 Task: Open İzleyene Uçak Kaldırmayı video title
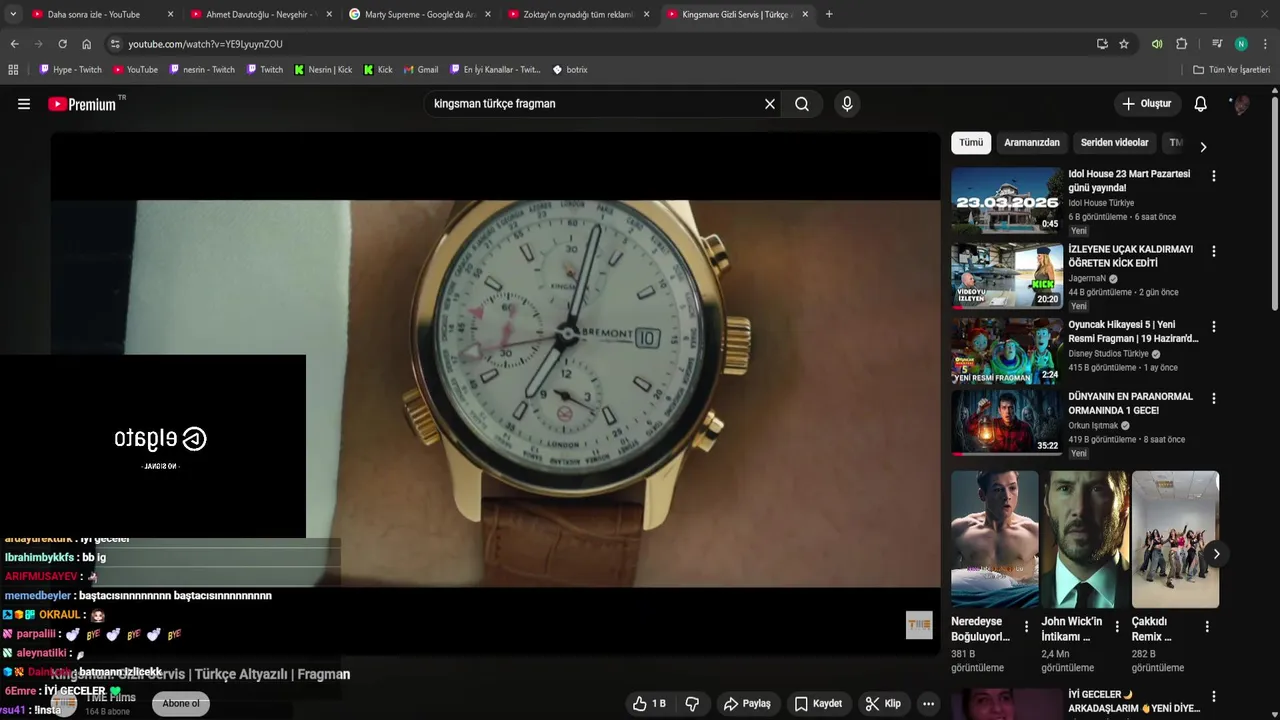[1130, 256]
